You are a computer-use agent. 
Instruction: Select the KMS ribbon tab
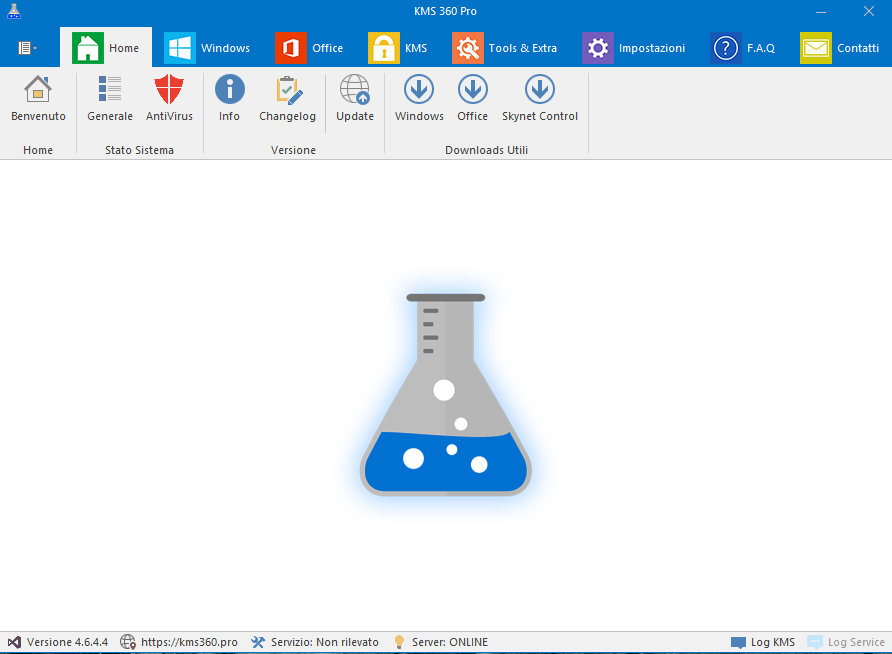pos(398,48)
